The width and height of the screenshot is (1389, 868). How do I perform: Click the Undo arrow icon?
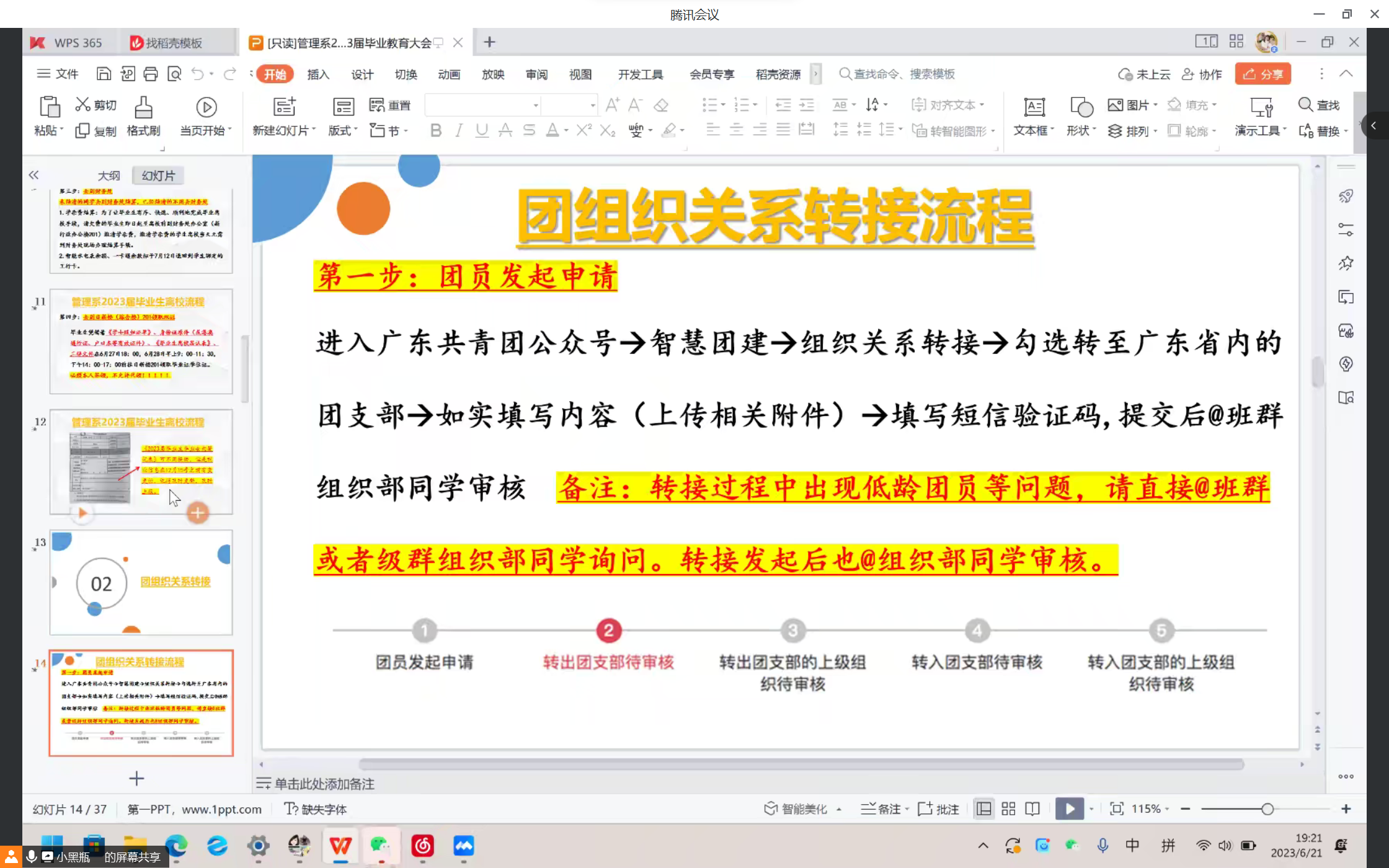[x=198, y=74]
